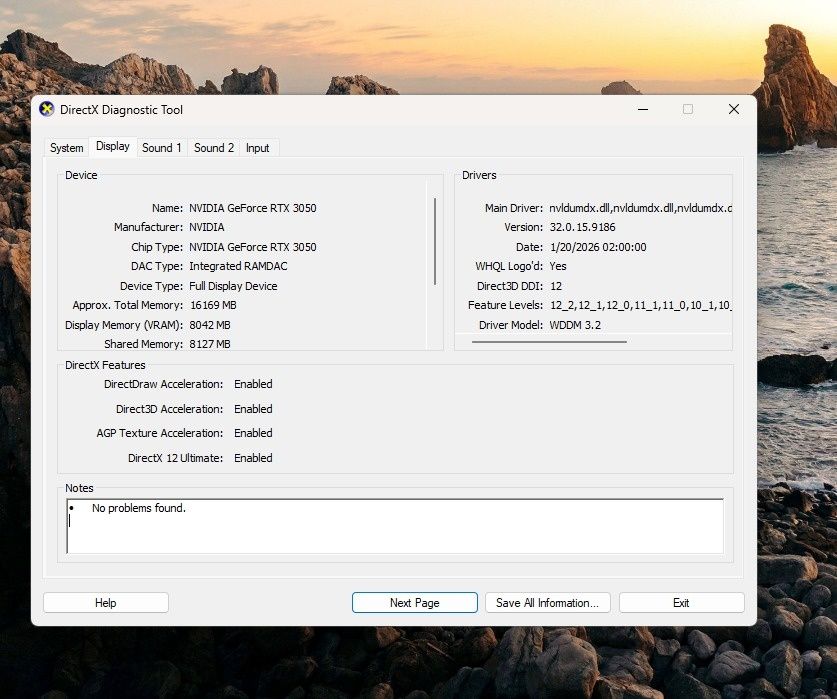Click the Device panel vertical scrollbar

[435, 241]
